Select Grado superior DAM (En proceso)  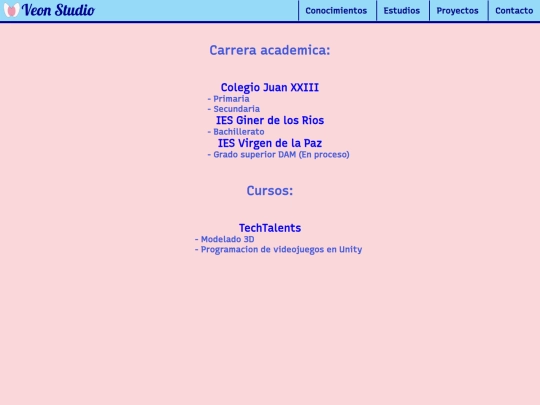[x=278, y=154]
